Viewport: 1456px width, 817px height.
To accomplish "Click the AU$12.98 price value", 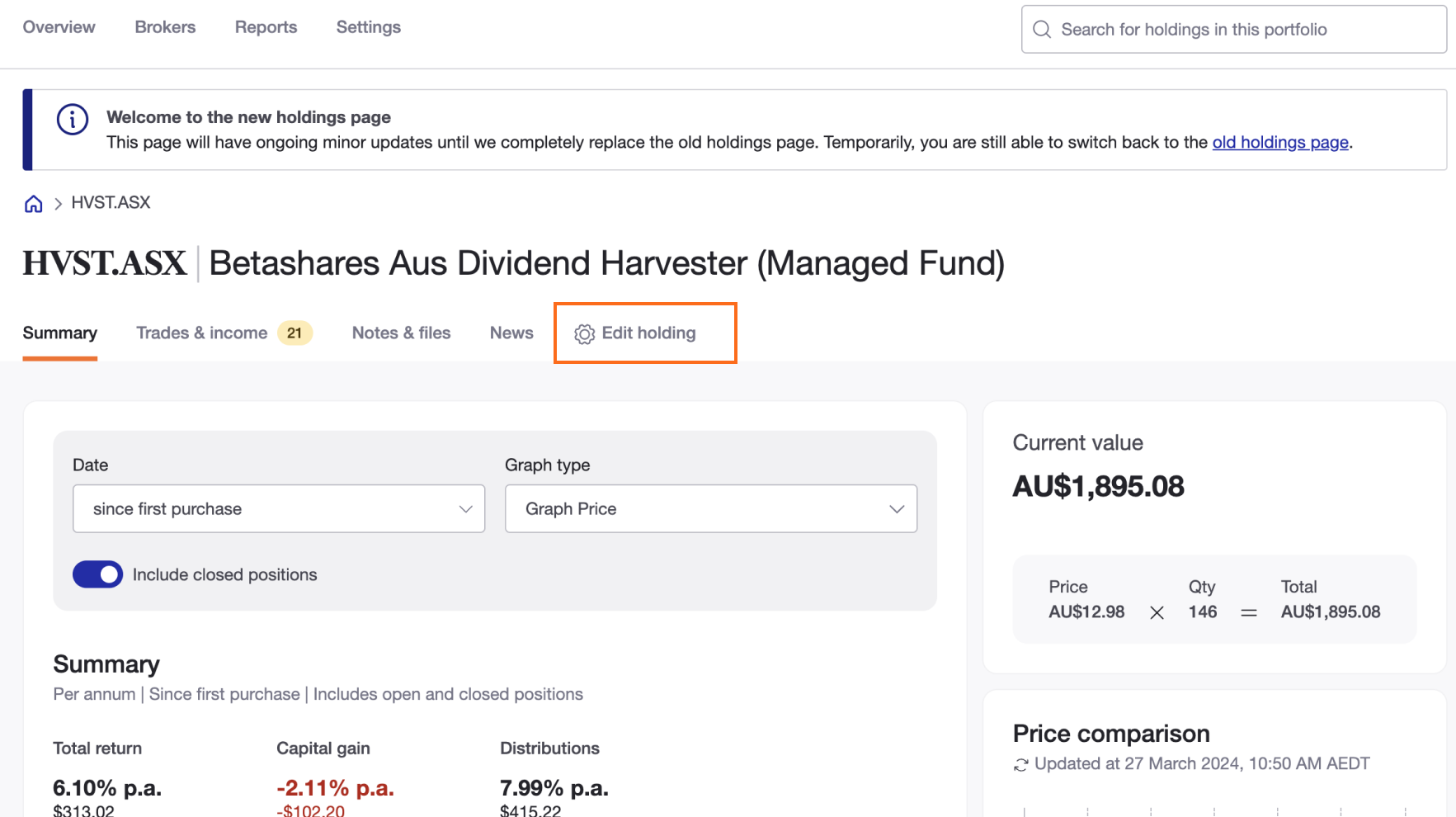I will pos(1086,612).
